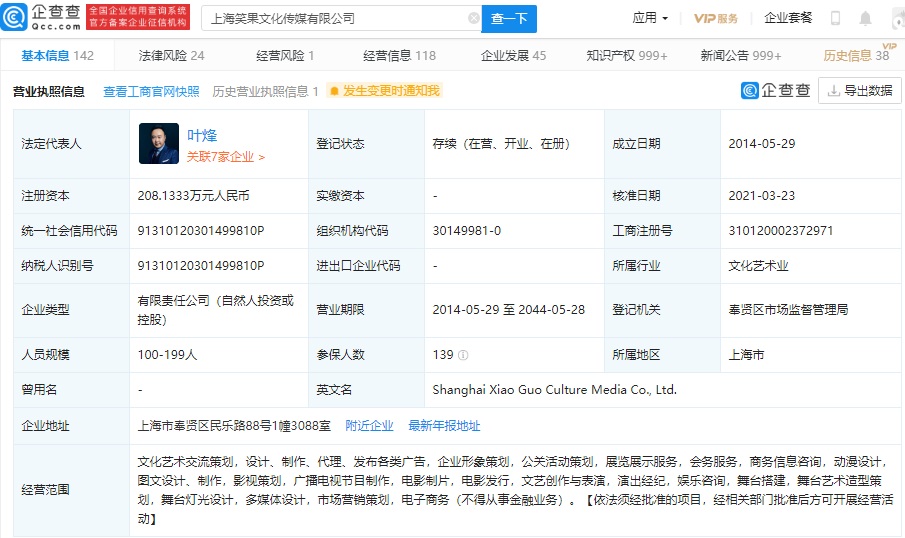The width and height of the screenshot is (905, 538).
Task: Select English name Shanghai Xiao Guo Culture Media
Action: (x=555, y=390)
